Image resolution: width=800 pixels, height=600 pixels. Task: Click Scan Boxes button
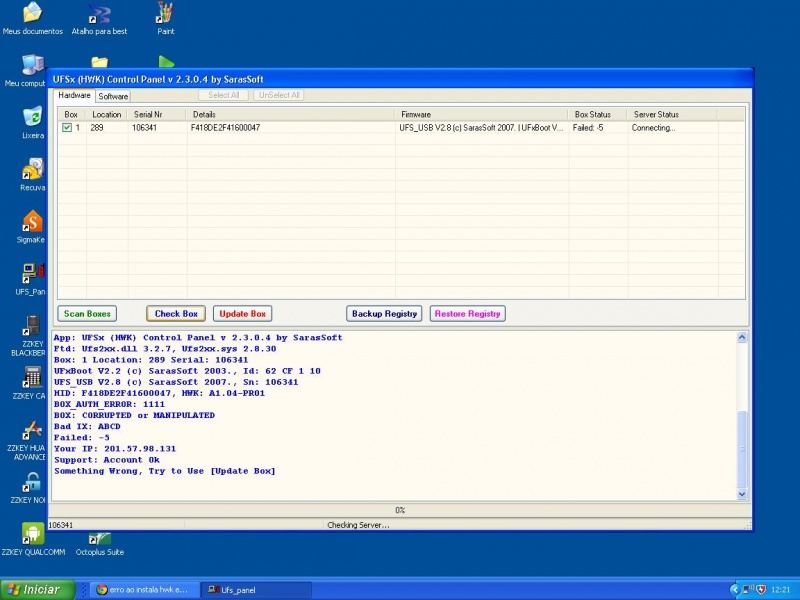(87, 314)
